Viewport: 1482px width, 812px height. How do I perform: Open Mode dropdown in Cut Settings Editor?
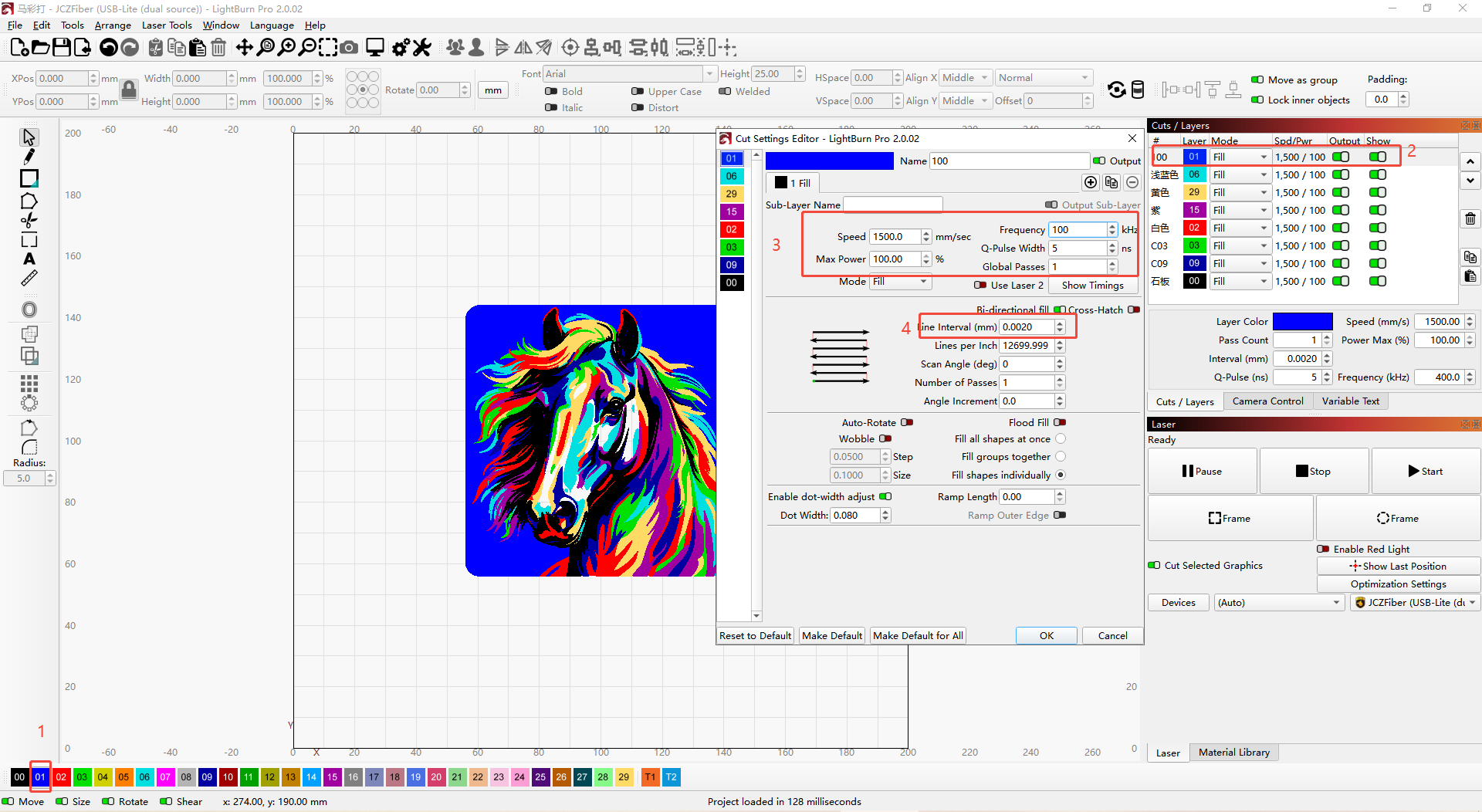click(x=901, y=282)
